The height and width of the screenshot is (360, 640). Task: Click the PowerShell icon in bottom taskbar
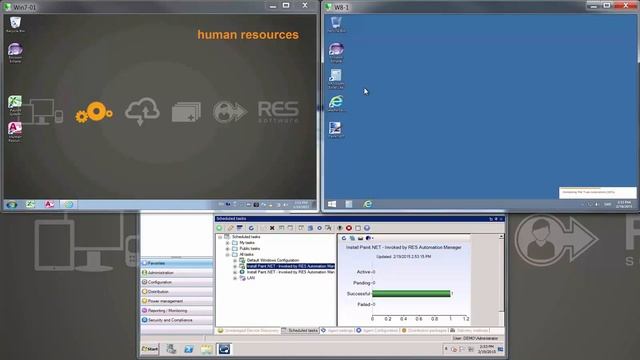pyautogui.click(x=189, y=349)
